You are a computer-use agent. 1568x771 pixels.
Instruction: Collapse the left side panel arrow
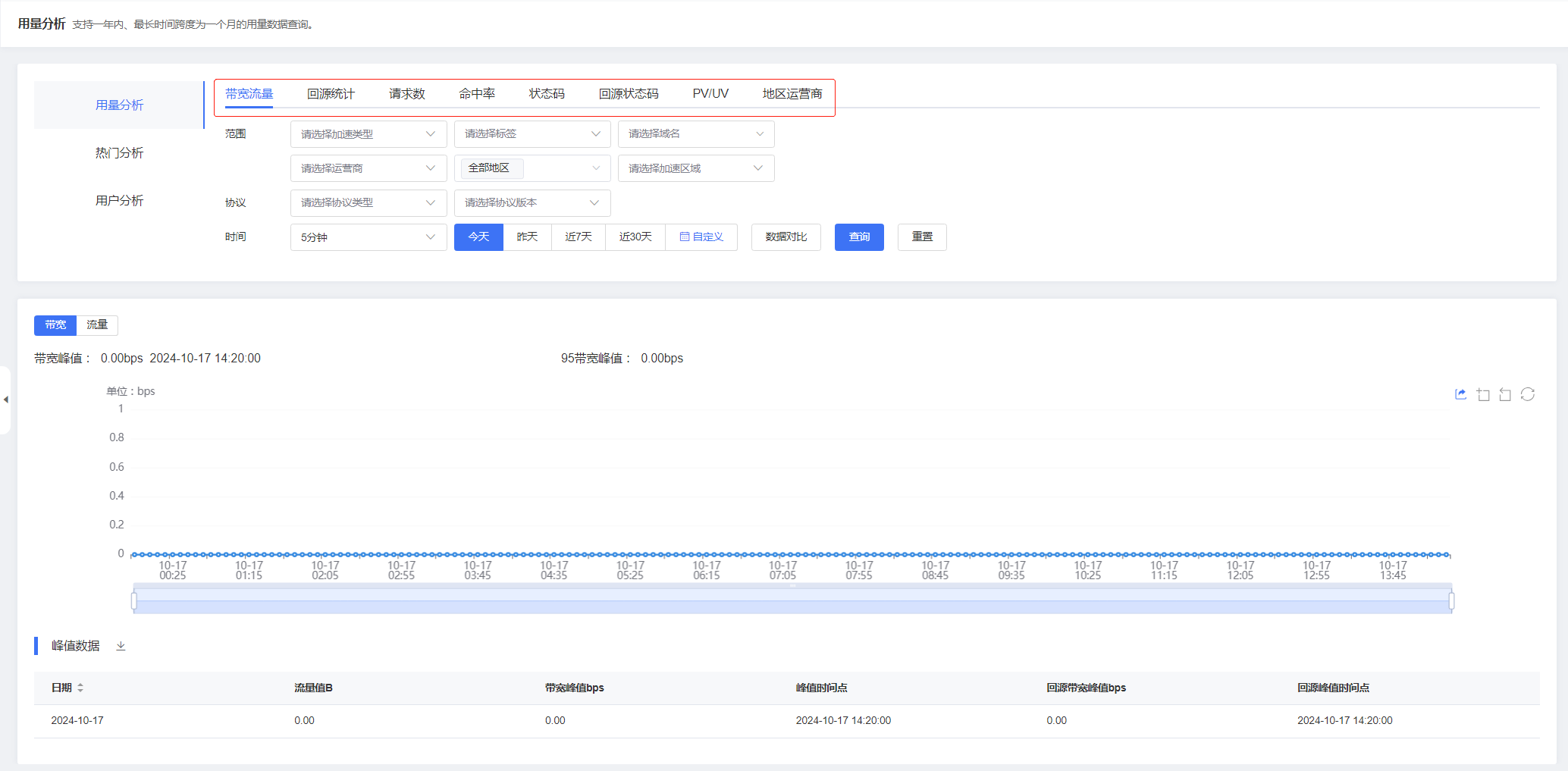pos(5,400)
